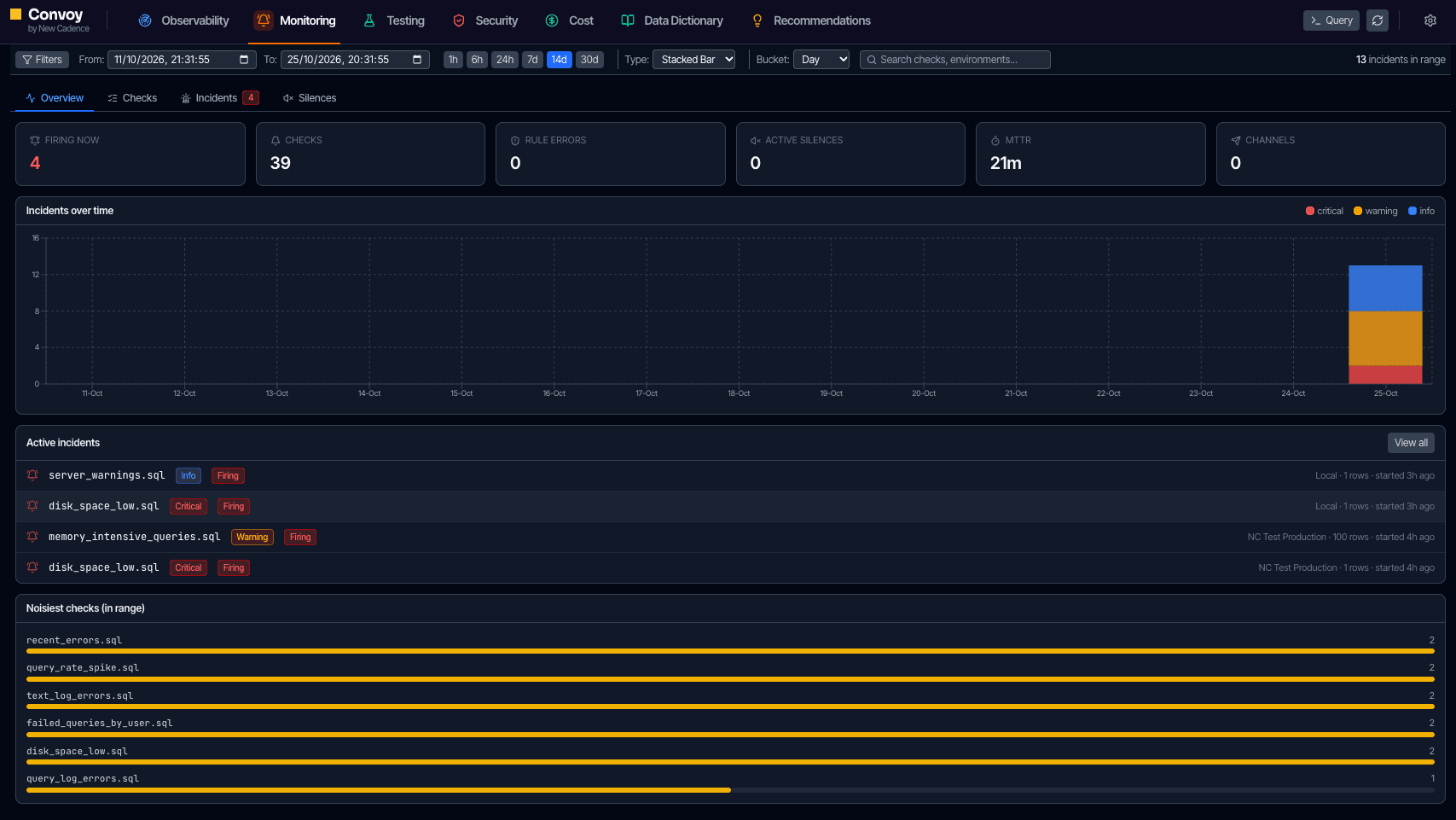This screenshot has height=820, width=1456.
Task: Click the Silences tab mute icon
Action: [x=288, y=98]
